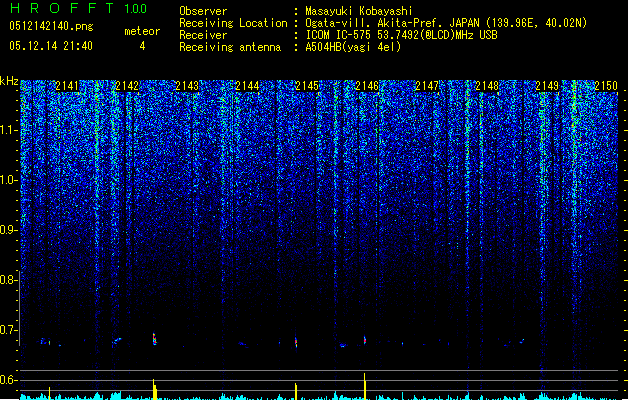Select the filename 0512142140.png
Image resolution: width=629 pixels, height=400 pixels.
(x=51, y=26)
